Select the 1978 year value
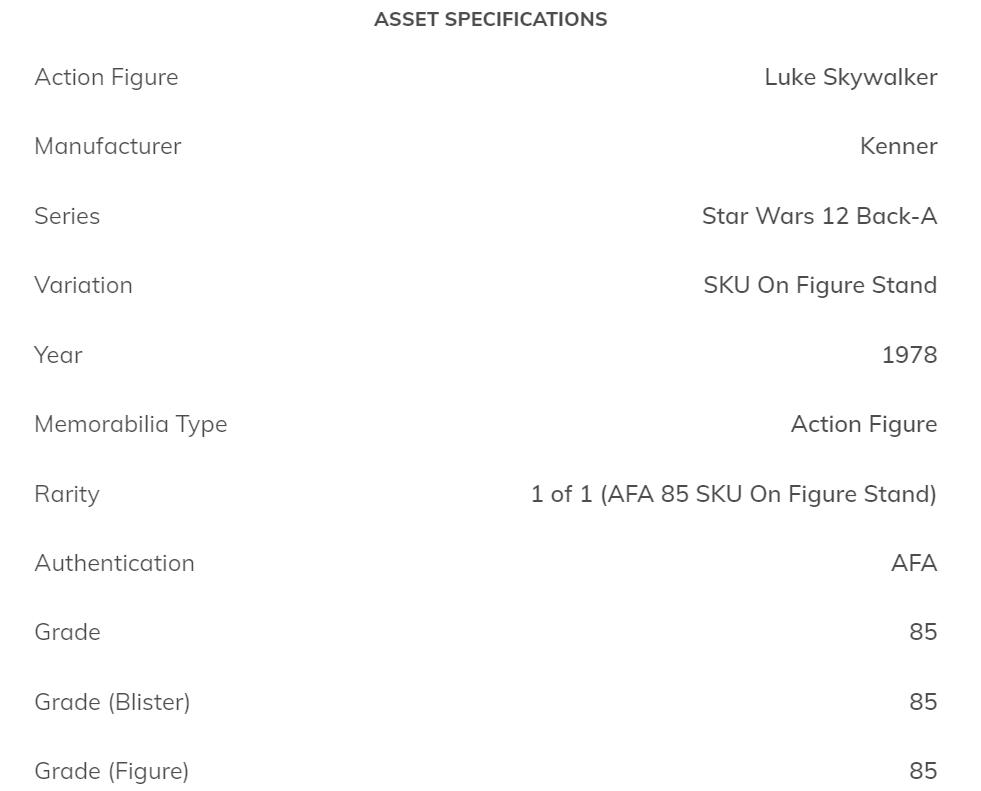 [x=909, y=355]
